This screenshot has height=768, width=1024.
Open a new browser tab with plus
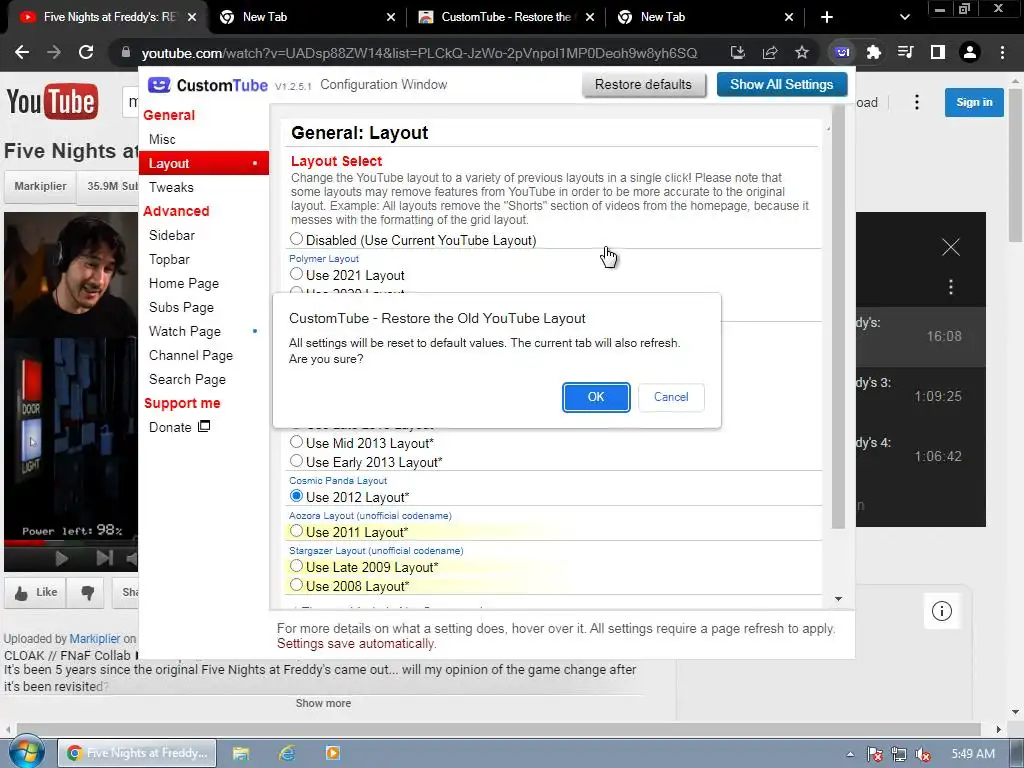[x=827, y=17]
